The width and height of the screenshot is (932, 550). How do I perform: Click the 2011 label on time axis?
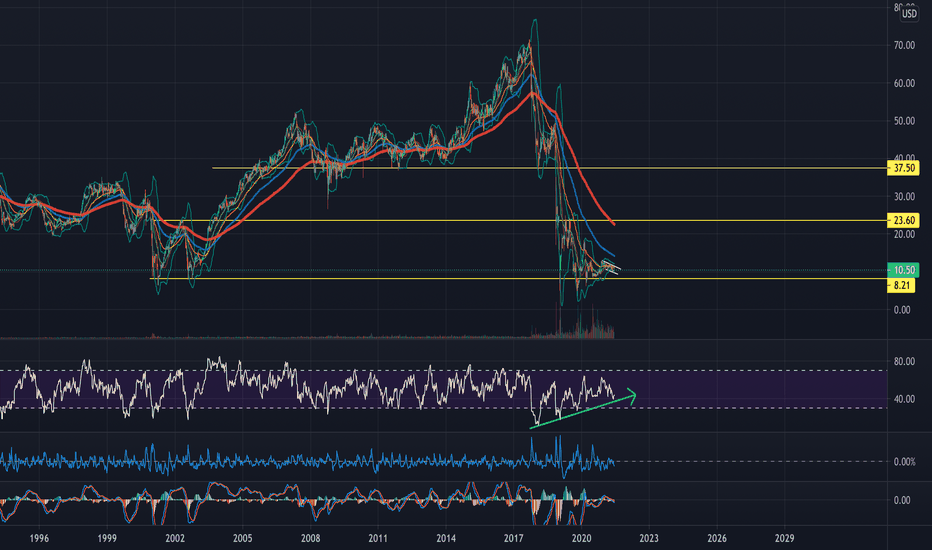(x=378, y=538)
